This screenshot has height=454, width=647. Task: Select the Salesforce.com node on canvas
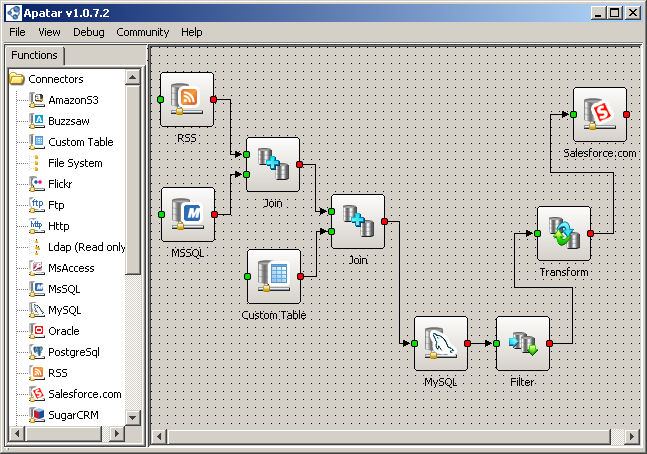(600, 114)
